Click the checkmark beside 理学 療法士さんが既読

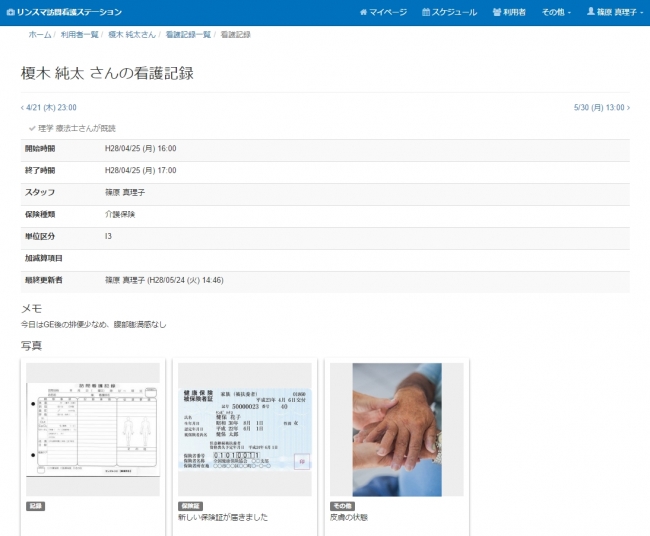32,128
